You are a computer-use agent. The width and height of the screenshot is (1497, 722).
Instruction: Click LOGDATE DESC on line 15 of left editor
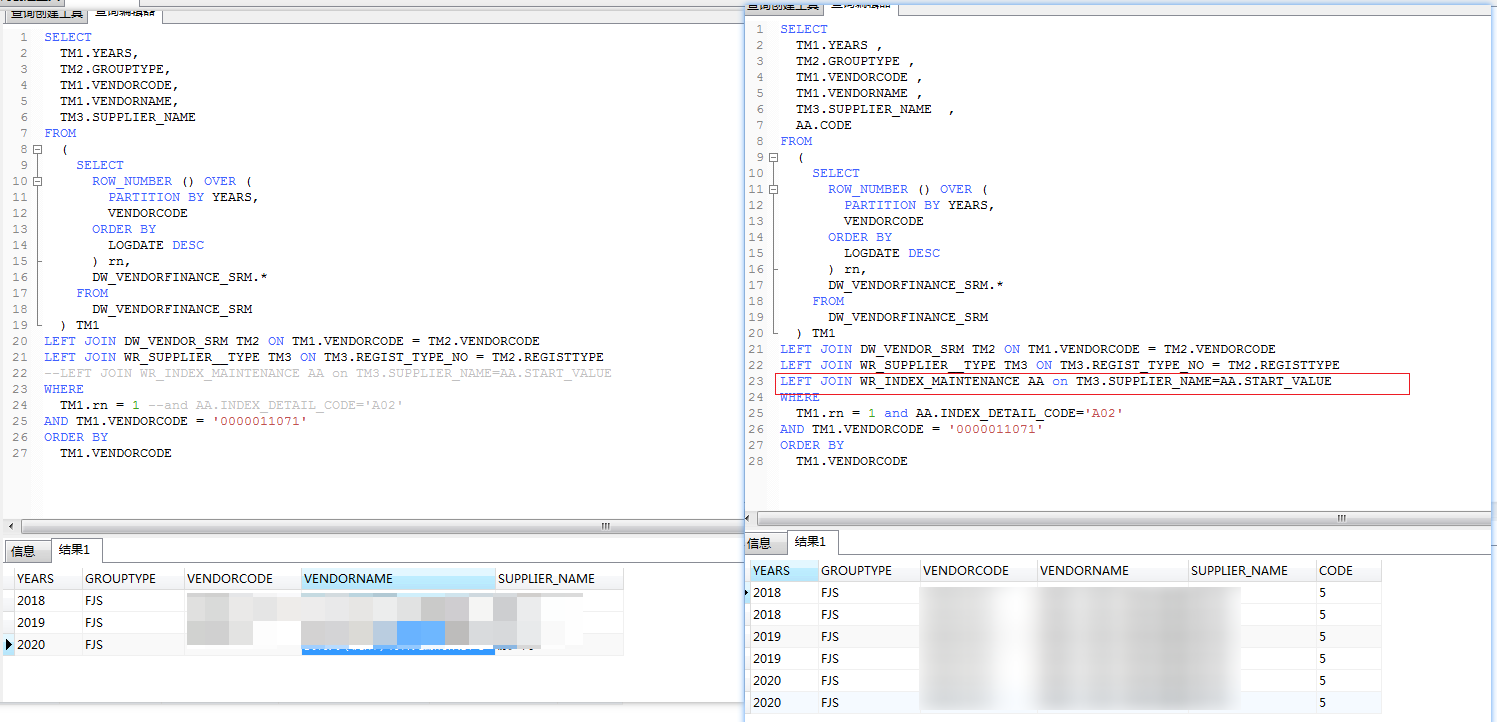[x=156, y=245]
